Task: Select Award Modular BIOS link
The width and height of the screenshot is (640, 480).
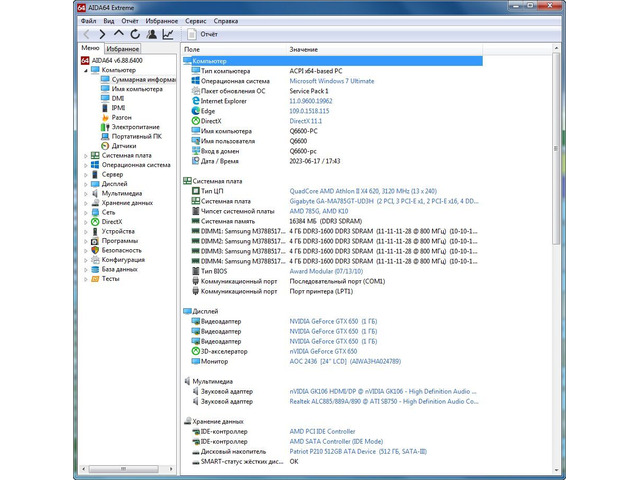Action: coord(326,271)
